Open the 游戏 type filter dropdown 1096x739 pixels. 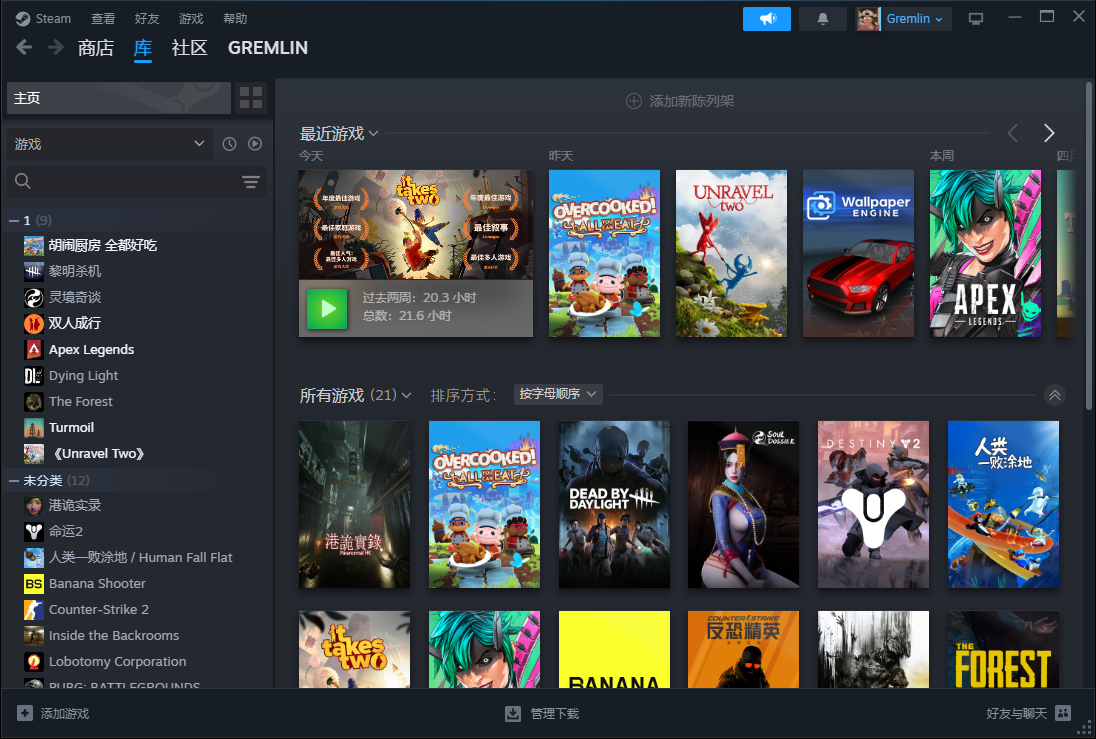pyautogui.click(x=109, y=144)
